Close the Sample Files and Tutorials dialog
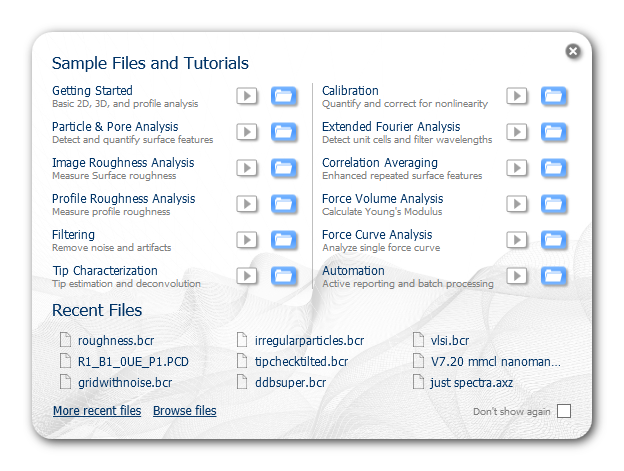624x471 pixels. point(573,51)
